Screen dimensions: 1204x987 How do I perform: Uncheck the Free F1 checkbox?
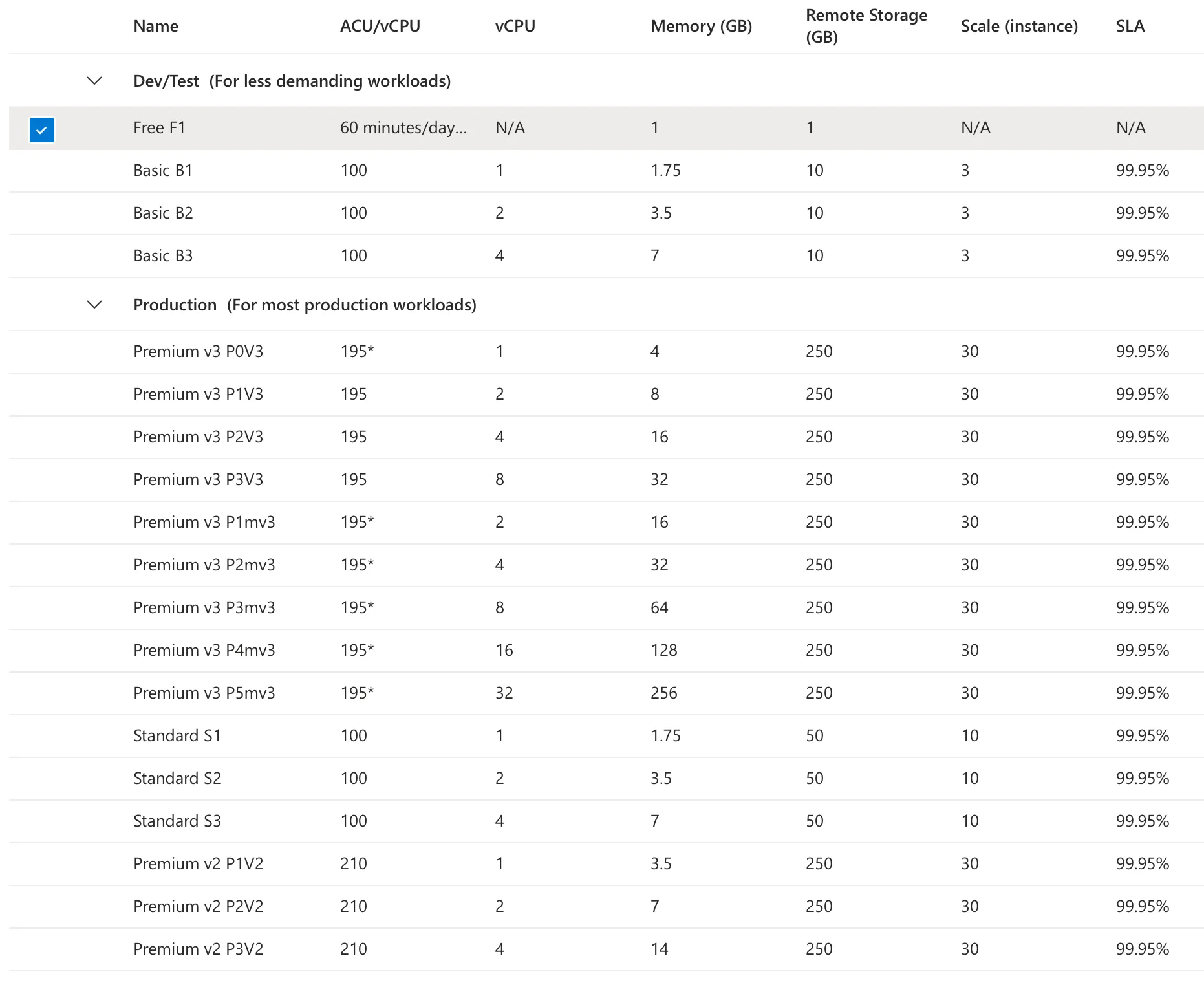tap(42, 129)
